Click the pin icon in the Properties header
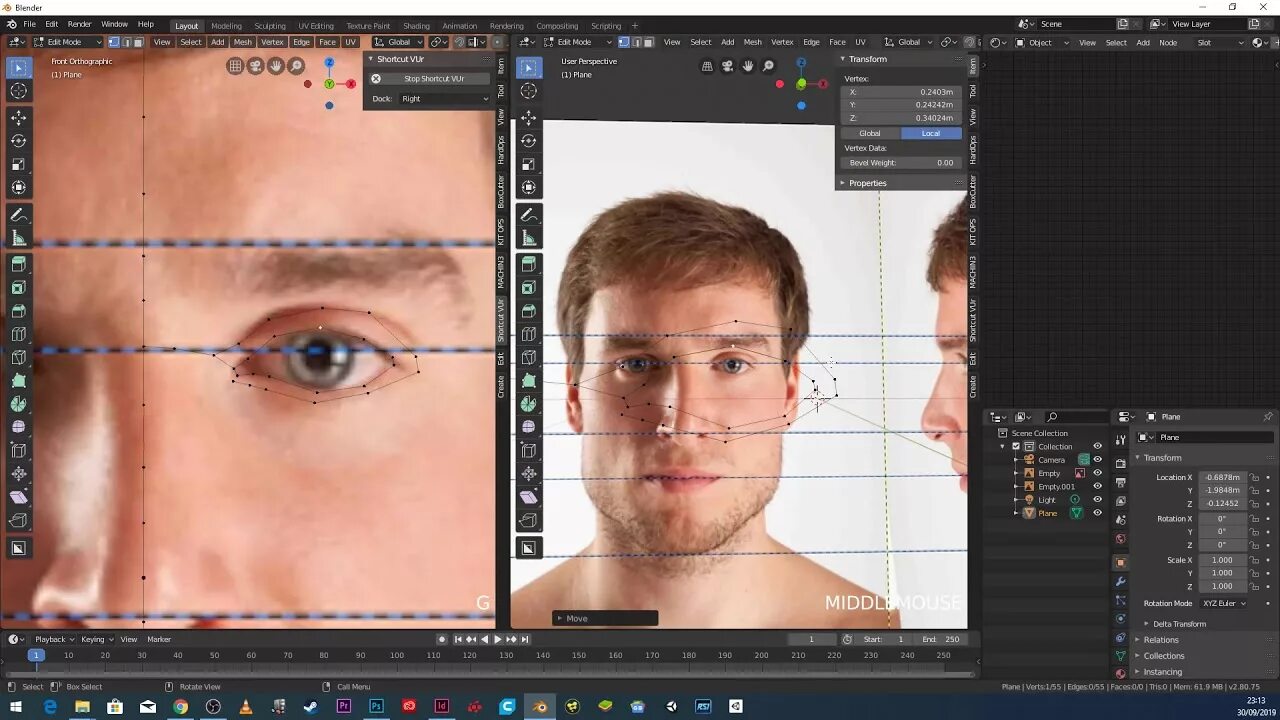The height and width of the screenshot is (720, 1280). pos(1268,417)
